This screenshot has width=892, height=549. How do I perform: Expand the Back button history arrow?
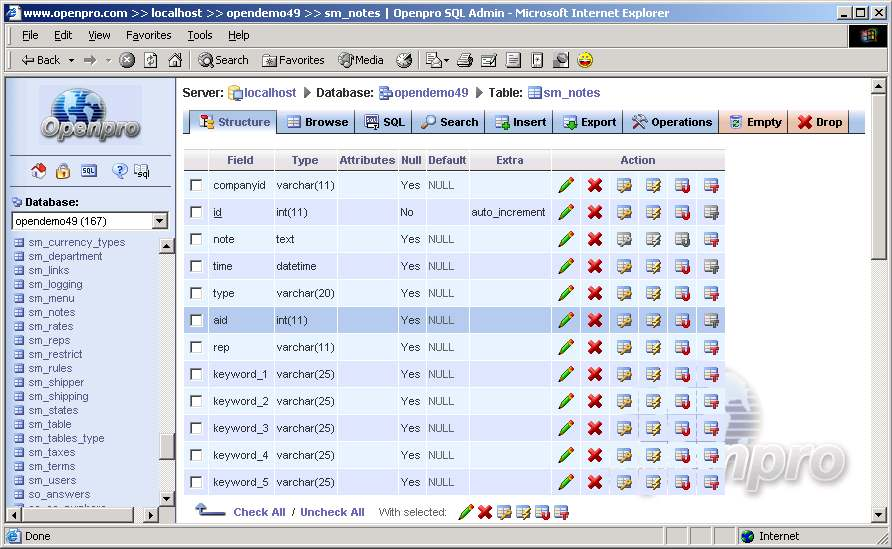point(69,60)
